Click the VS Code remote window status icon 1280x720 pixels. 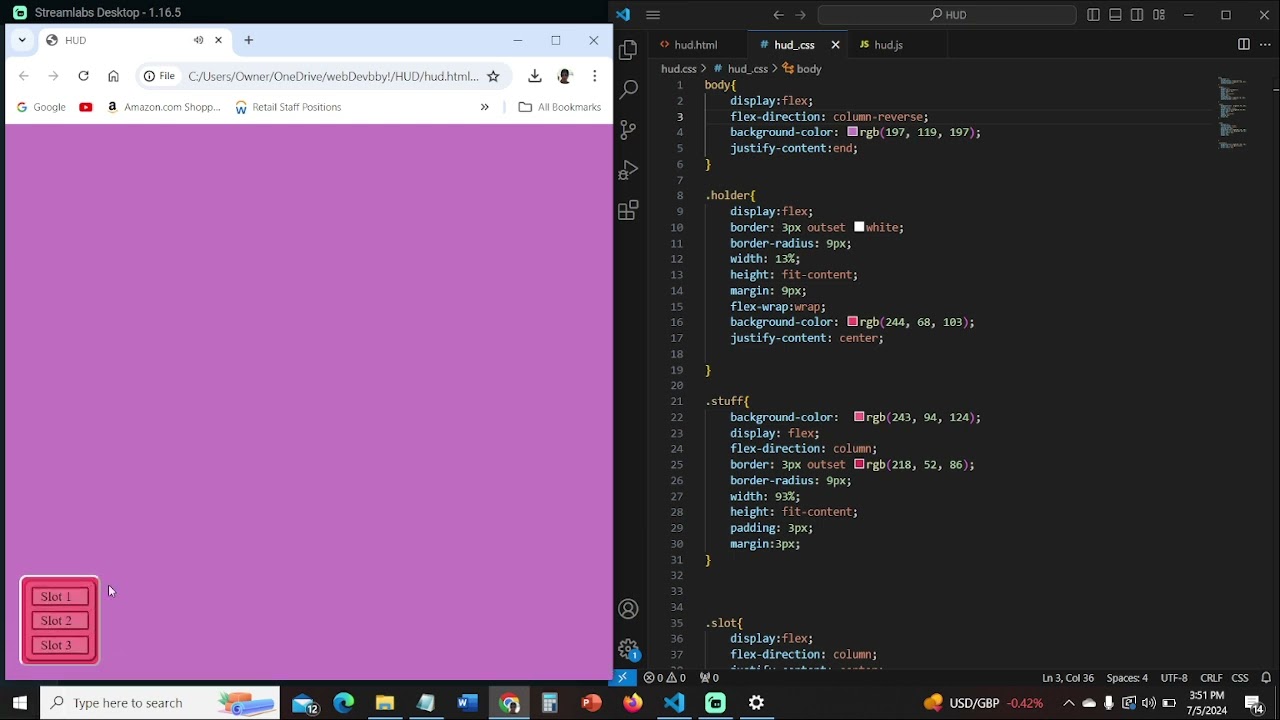(623, 678)
